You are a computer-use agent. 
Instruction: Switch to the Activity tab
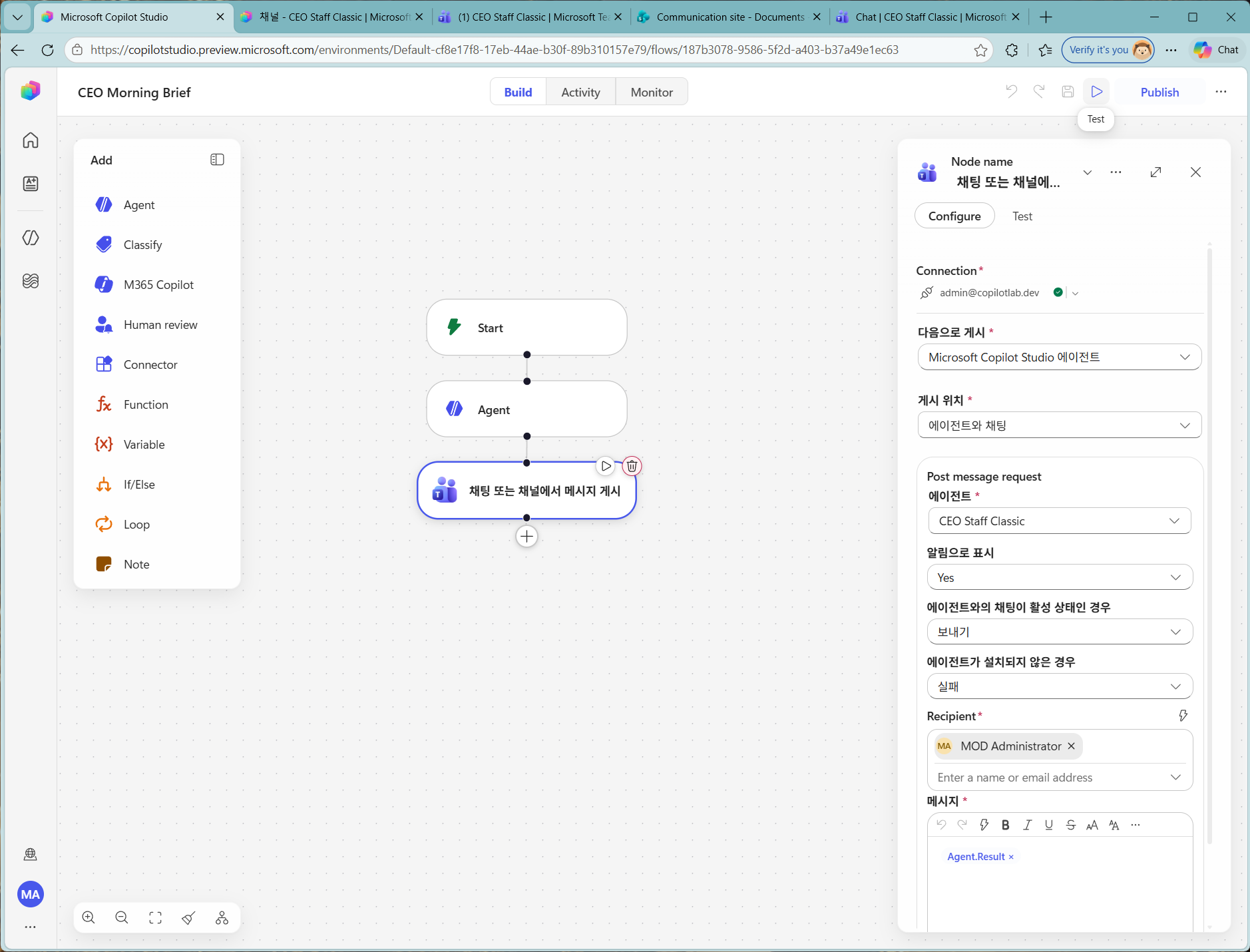580,93
